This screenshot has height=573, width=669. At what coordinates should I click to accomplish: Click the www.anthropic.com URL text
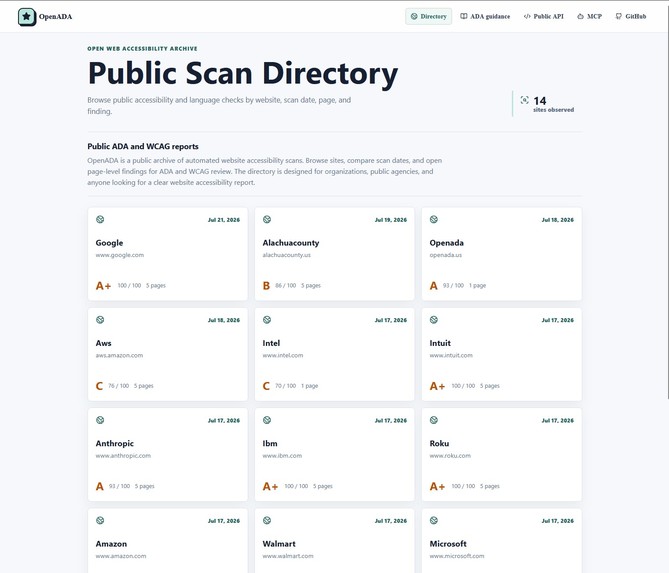click(123, 455)
